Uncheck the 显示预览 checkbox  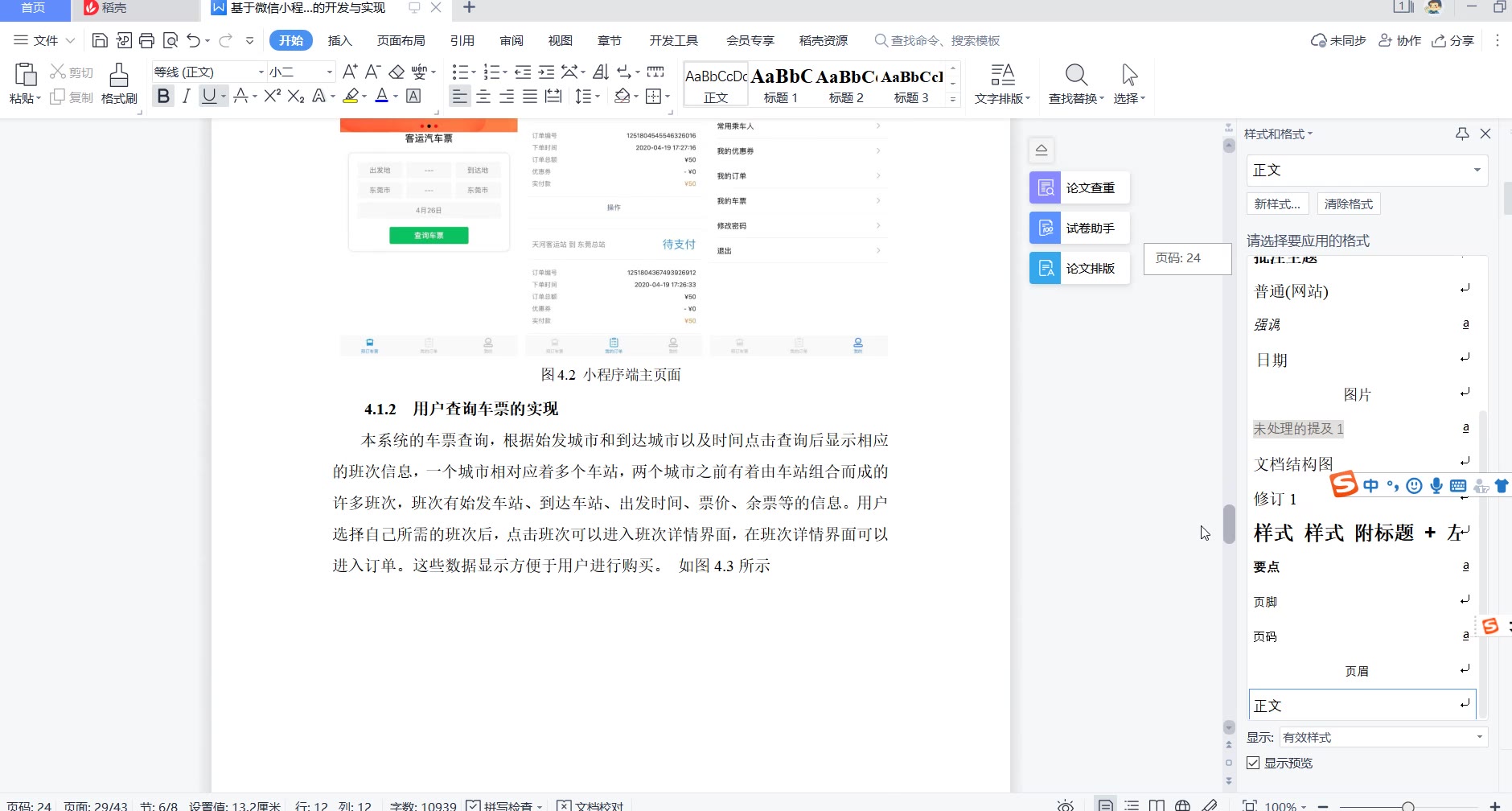1253,763
